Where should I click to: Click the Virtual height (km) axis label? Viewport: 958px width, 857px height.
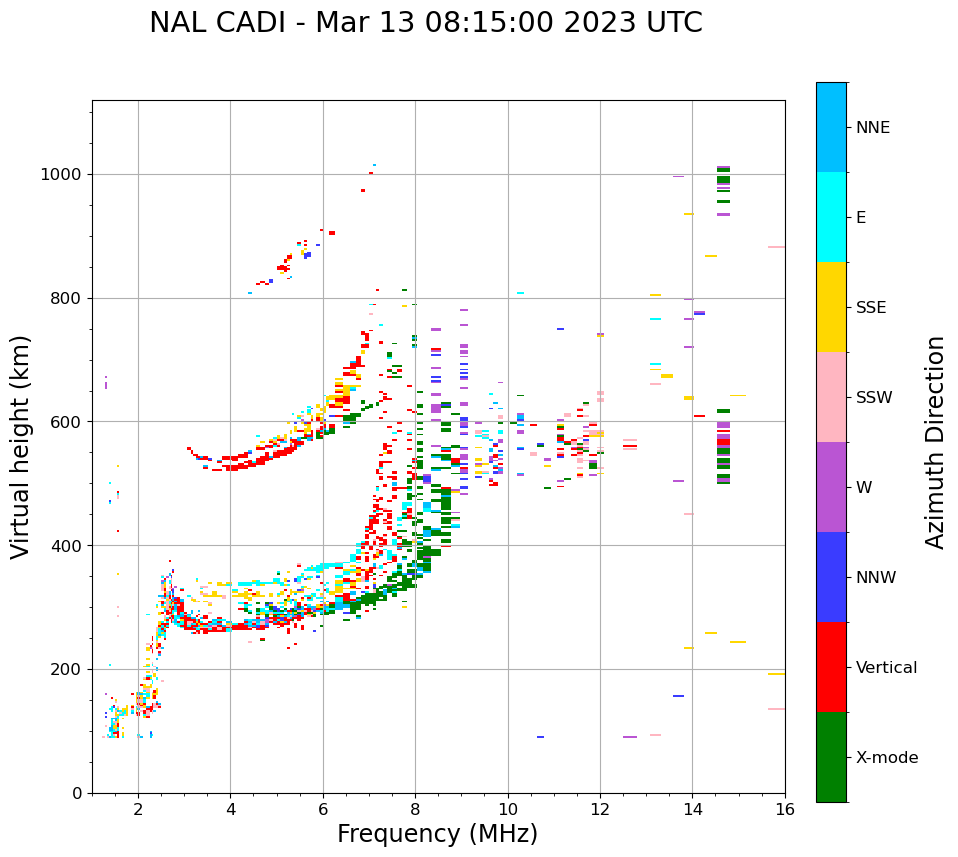click(21, 447)
